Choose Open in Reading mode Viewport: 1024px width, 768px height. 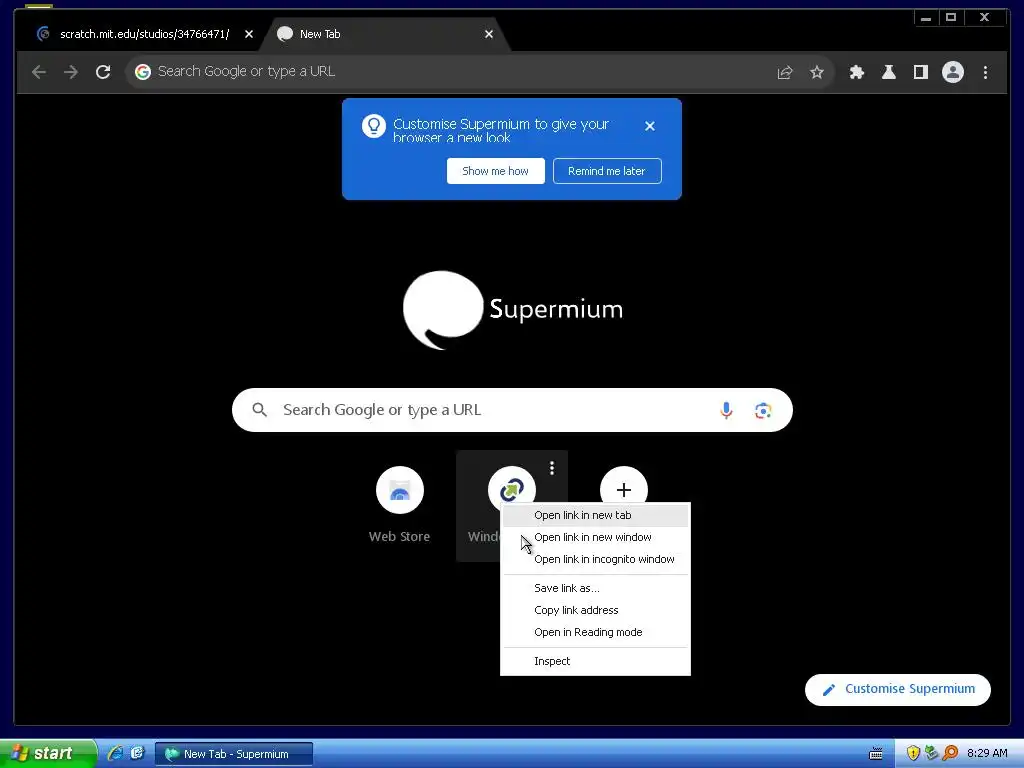[595, 633]
